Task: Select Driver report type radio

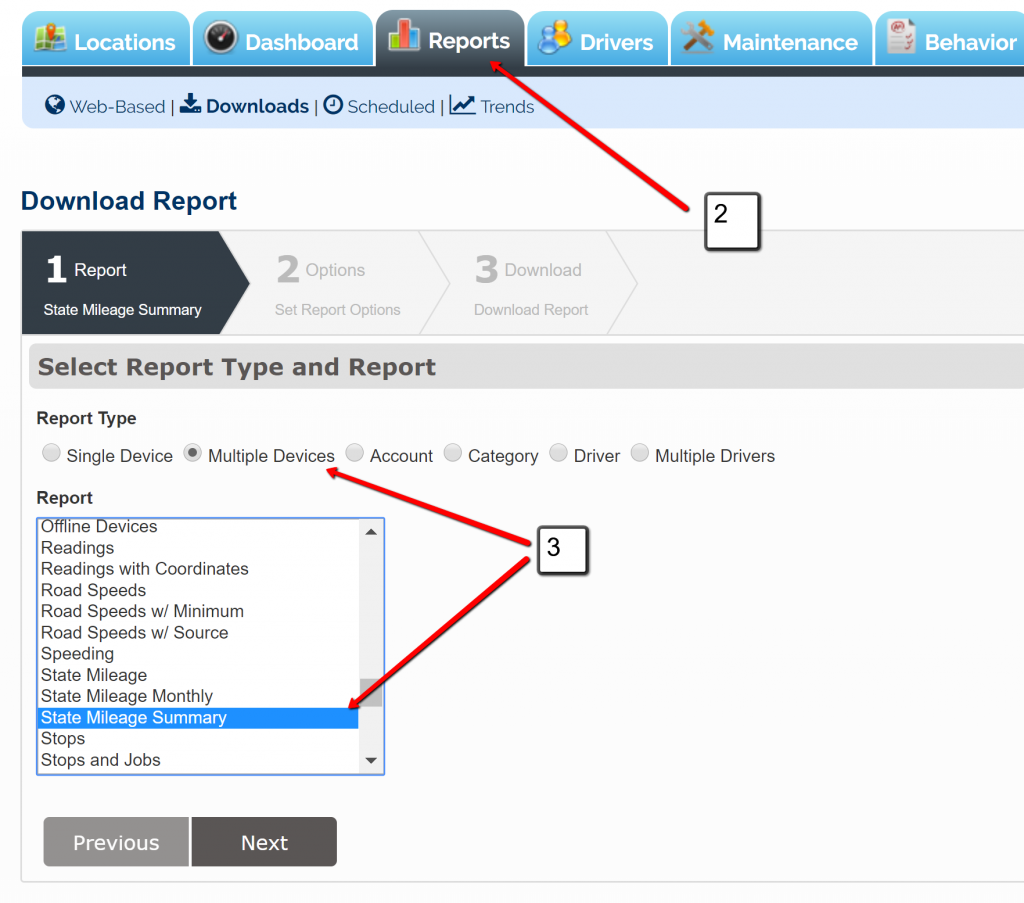Action: click(558, 452)
